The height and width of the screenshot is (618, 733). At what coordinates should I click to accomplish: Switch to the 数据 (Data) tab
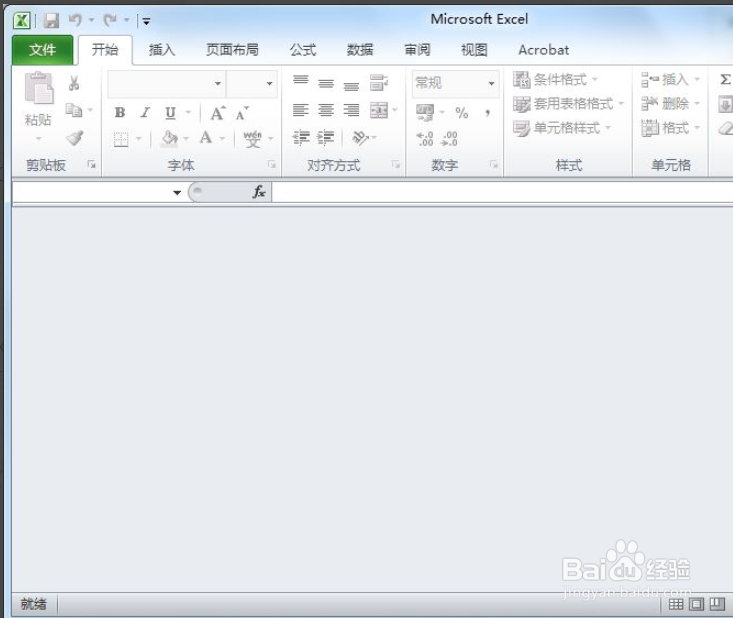pos(360,50)
